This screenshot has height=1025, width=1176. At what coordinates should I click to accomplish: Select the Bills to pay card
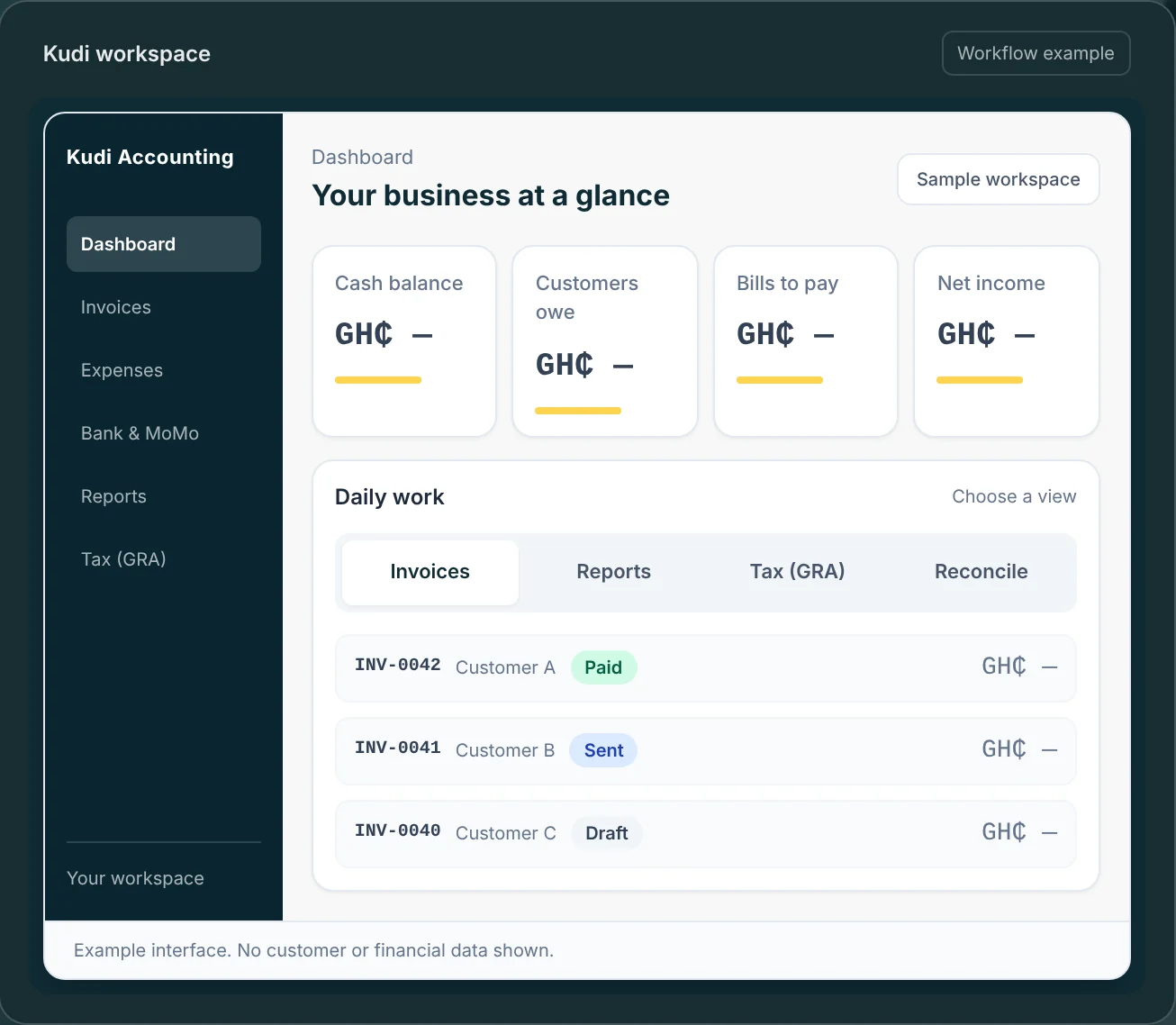click(806, 341)
